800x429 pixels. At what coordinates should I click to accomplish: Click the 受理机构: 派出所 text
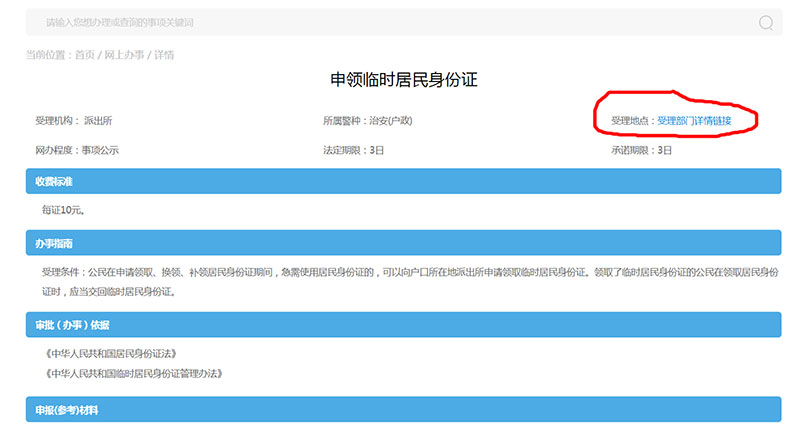73,121
